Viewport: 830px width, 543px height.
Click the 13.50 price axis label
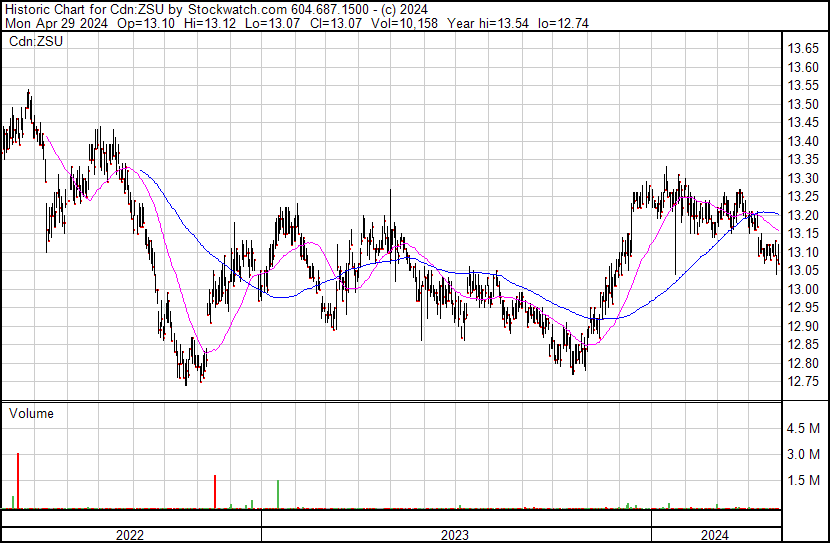(804, 105)
